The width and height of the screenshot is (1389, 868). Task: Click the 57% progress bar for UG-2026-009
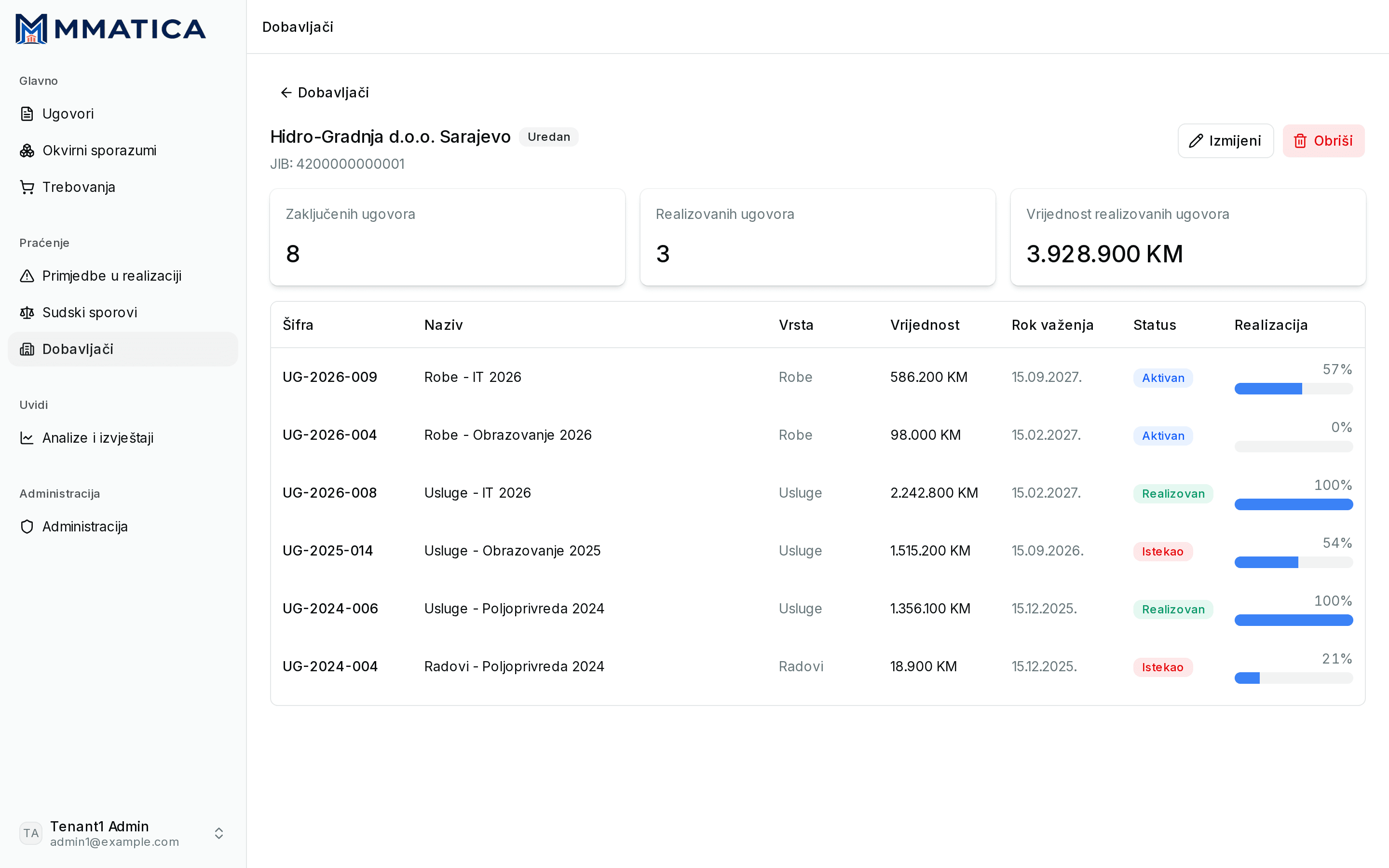(x=1294, y=389)
